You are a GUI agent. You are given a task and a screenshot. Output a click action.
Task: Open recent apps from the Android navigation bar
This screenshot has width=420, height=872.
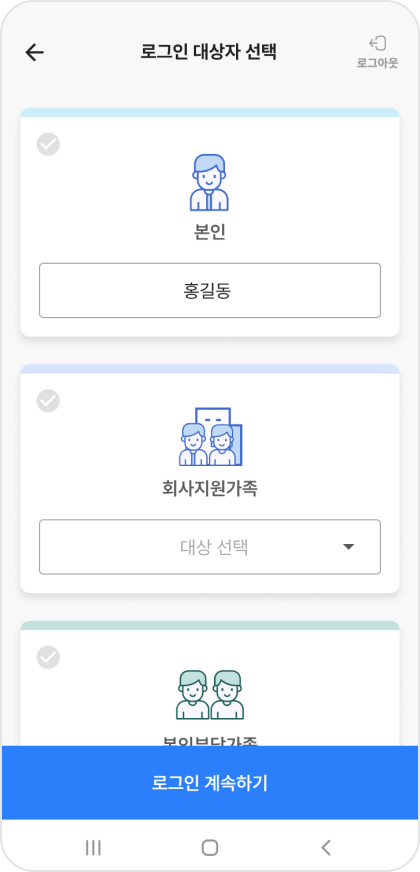point(93,848)
